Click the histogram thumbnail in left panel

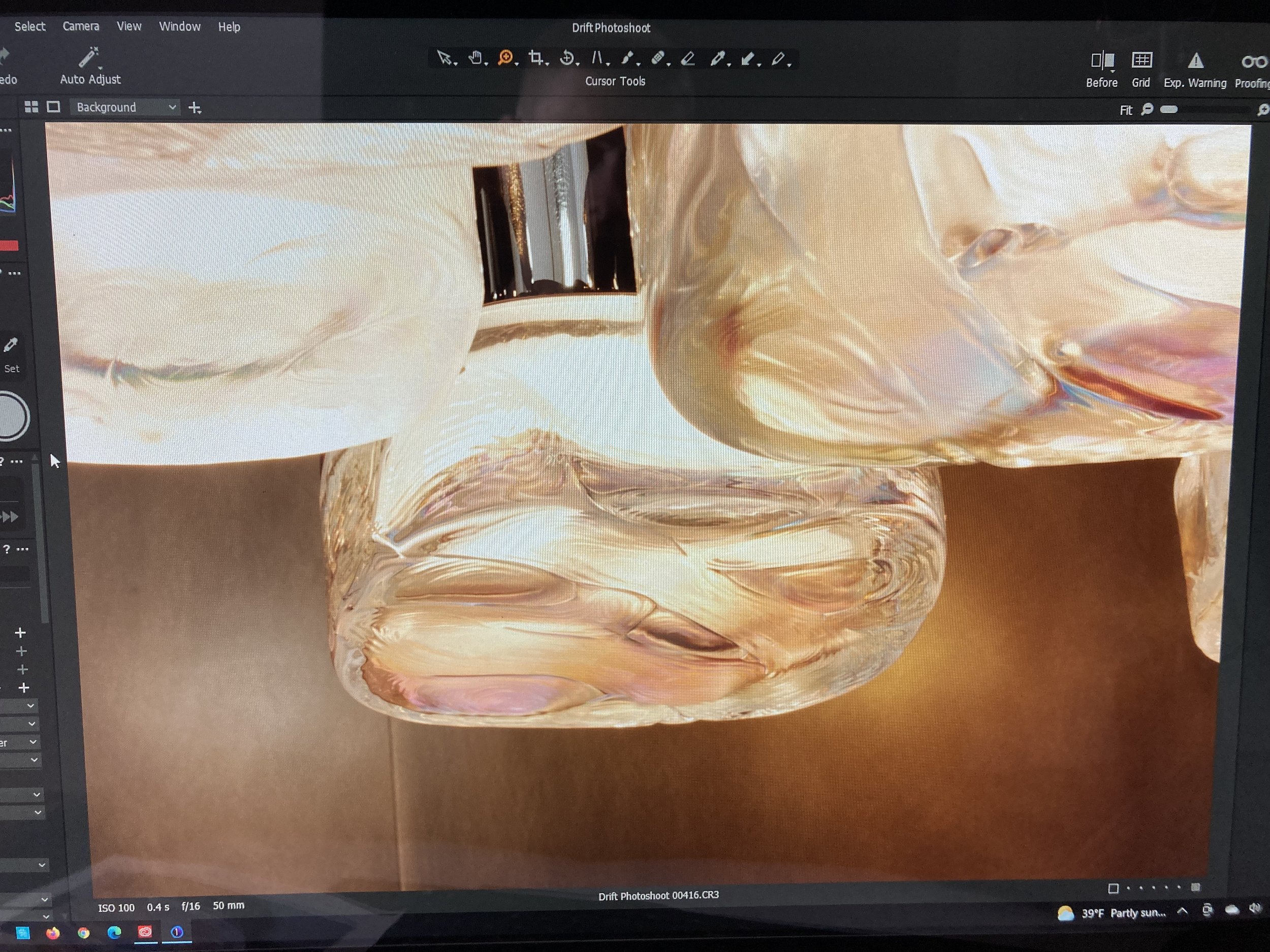click(8, 181)
